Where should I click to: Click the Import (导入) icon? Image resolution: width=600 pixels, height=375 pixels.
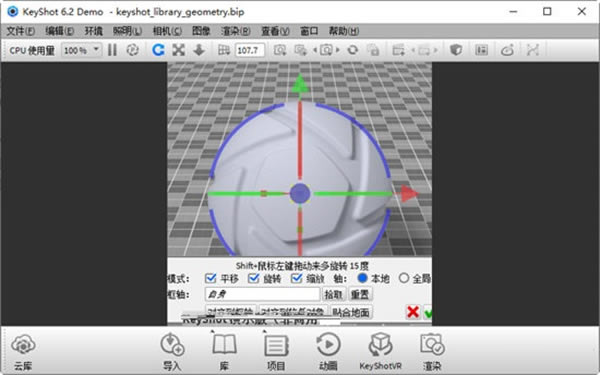pos(172,351)
